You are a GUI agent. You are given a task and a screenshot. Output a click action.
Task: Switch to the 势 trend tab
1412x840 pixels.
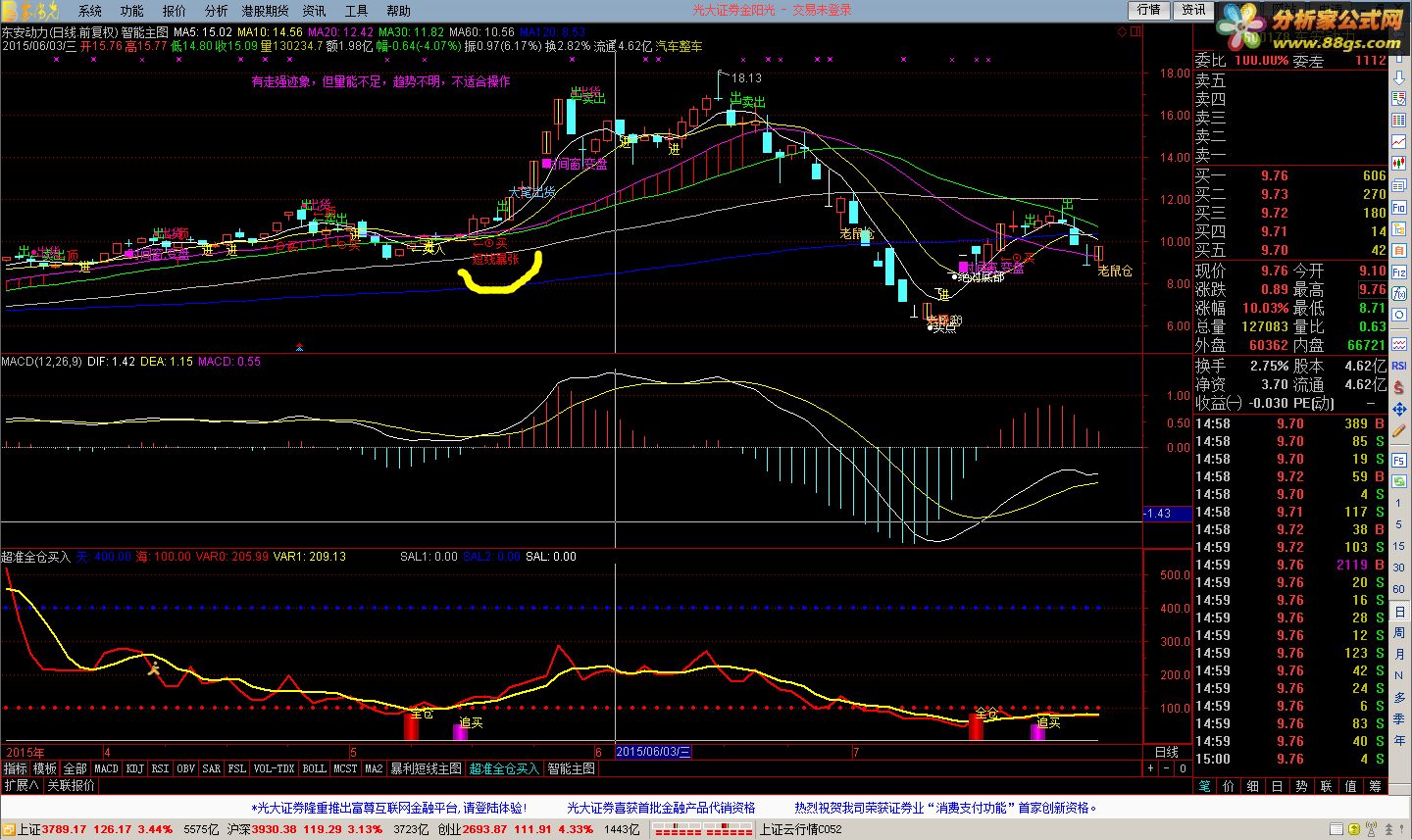point(1301,786)
